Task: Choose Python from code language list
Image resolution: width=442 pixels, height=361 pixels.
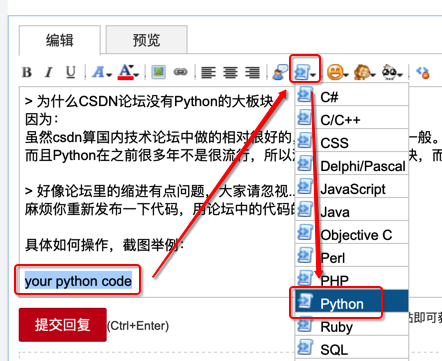Action: [352, 301]
